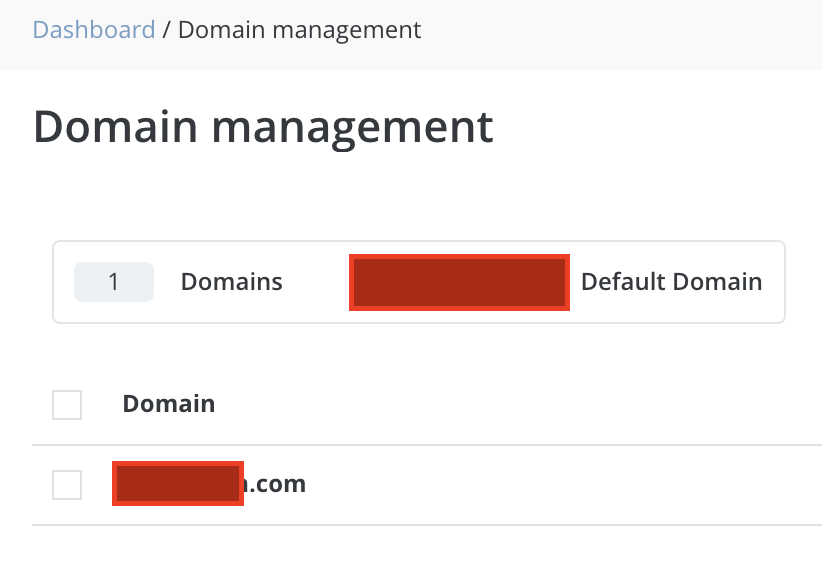Click the gray breadcrumb bar background
This screenshot has height=566, width=822.
620,32
